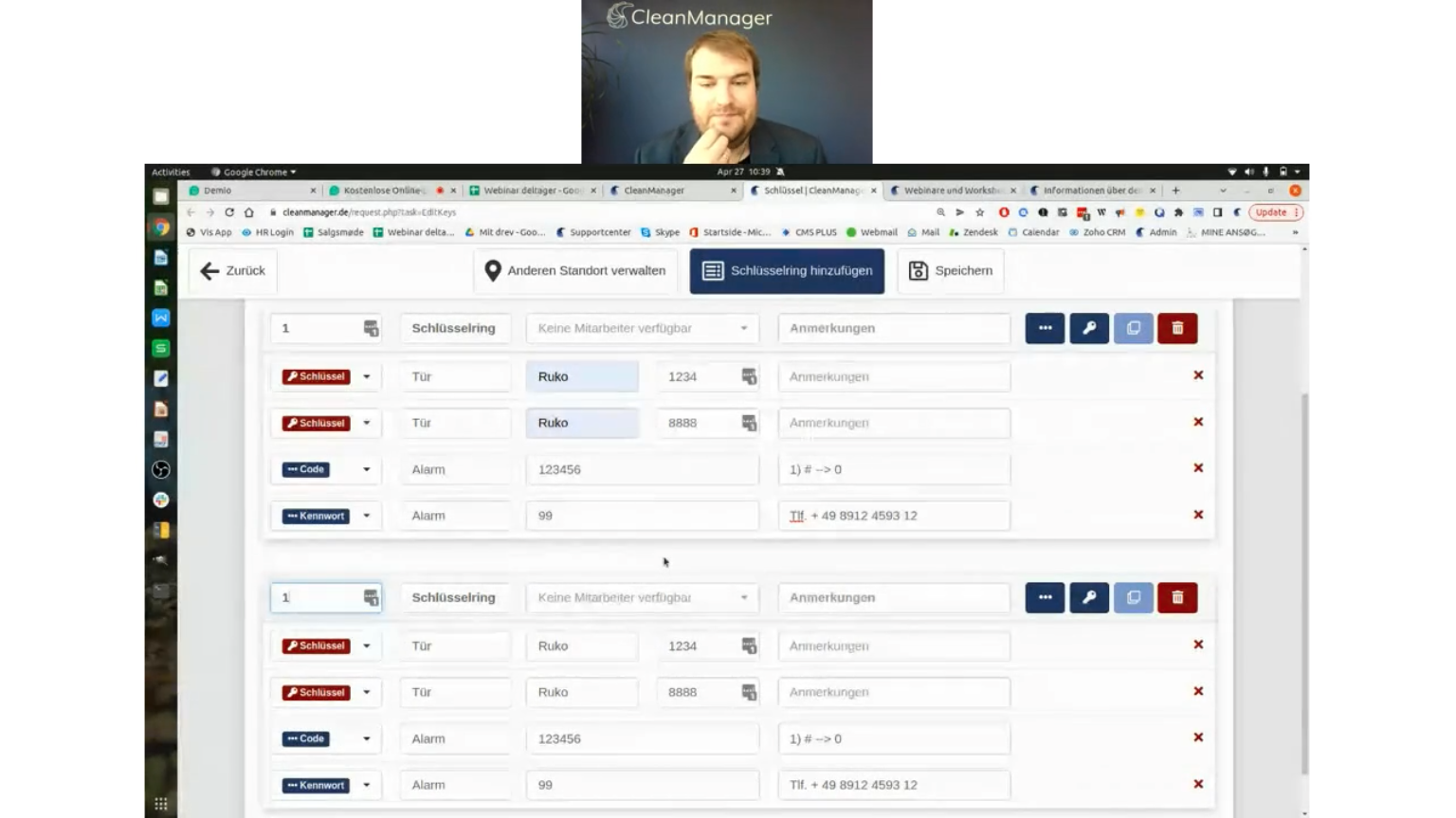Click the number icon beside 1234 in upper keyring

click(749, 376)
